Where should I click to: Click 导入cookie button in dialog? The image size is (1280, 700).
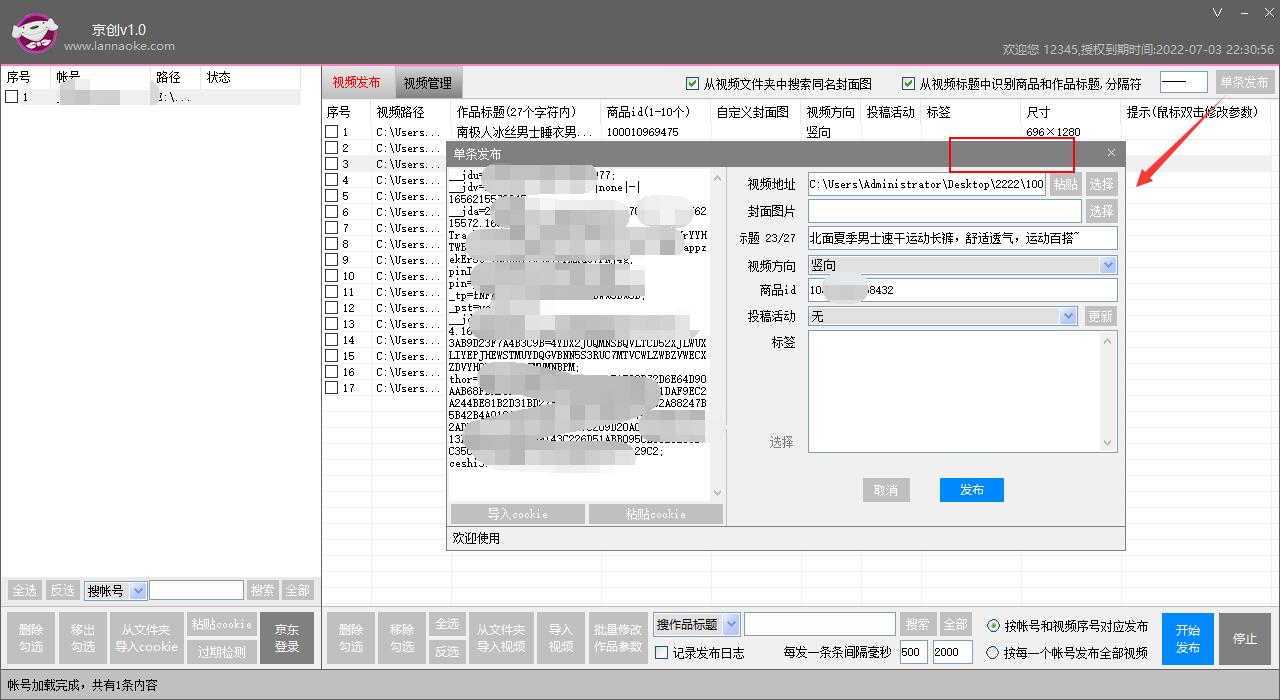pos(517,514)
